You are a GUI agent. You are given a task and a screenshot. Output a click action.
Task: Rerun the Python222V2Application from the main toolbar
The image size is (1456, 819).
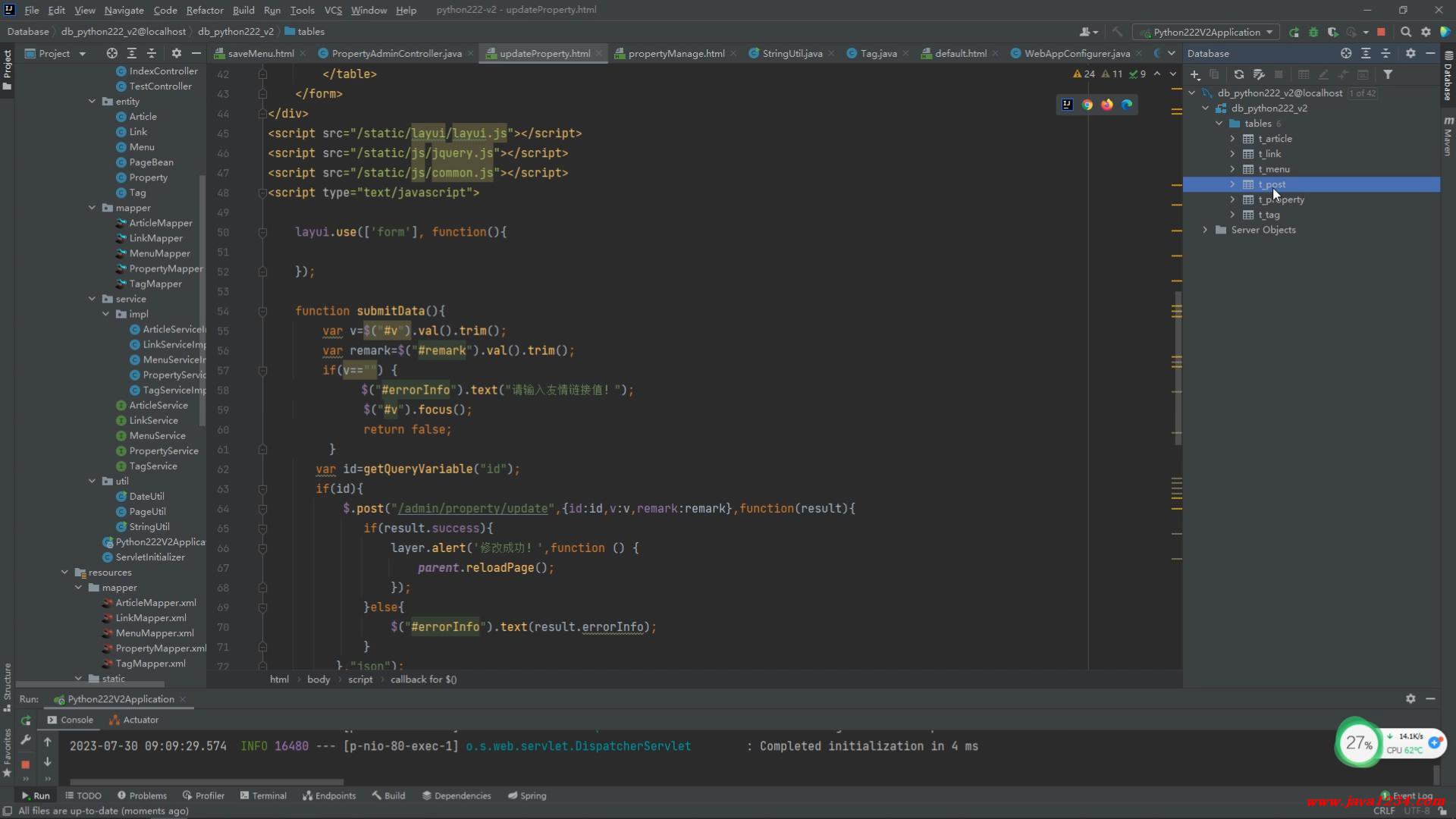1294,32
